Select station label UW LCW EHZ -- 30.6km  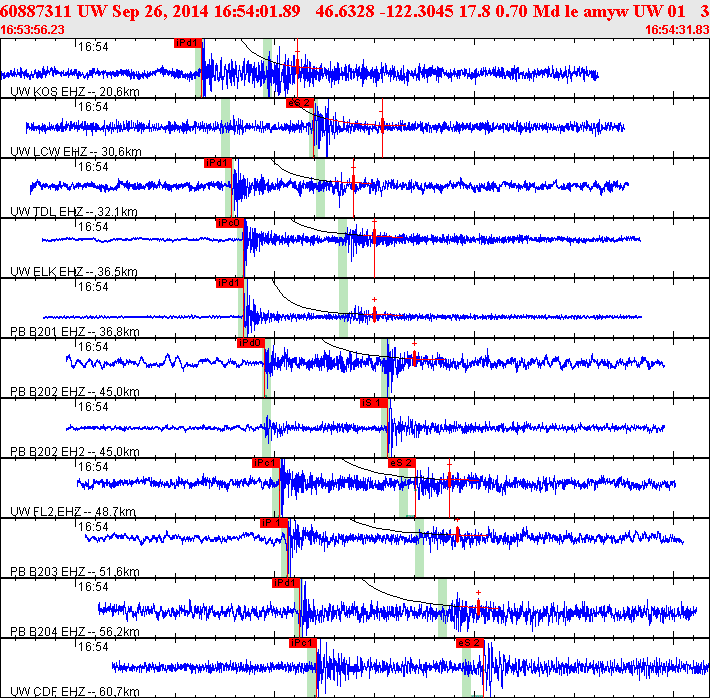click(x=76, y=152)
